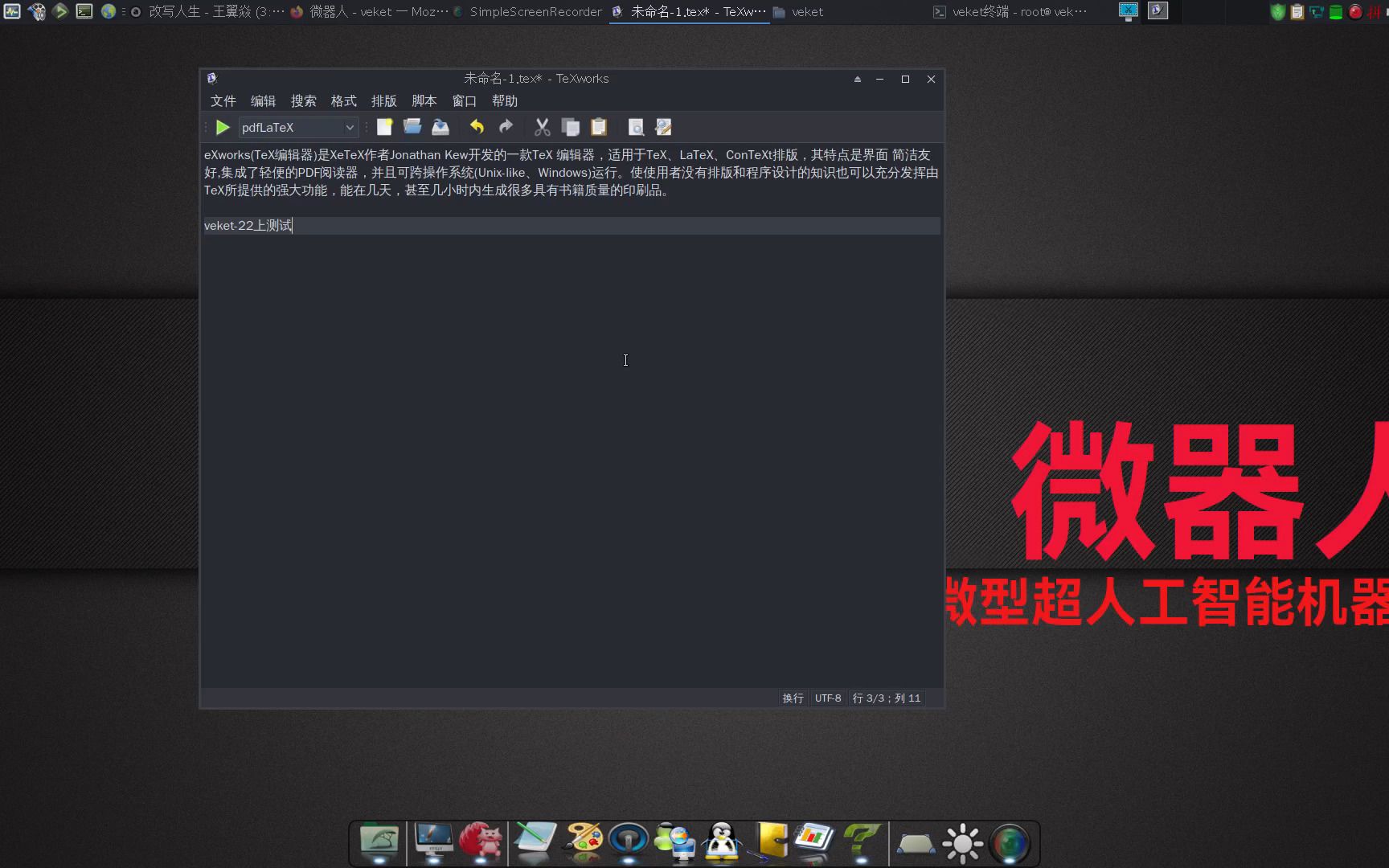1389x868 pixels.
Task: Open the green question mark help dock icon
Action: 862,841
